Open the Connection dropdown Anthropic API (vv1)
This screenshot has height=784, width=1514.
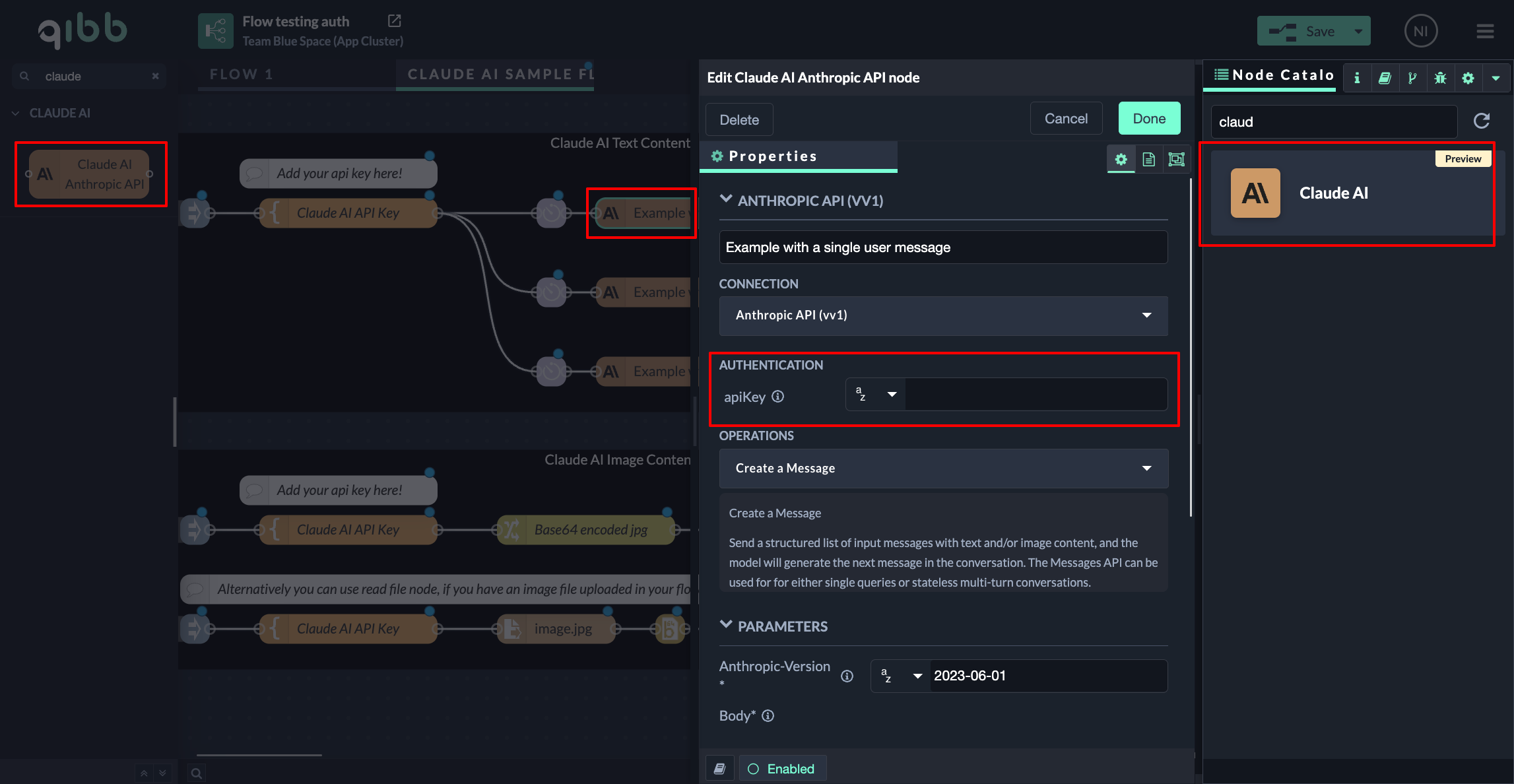tap(943, 315)
